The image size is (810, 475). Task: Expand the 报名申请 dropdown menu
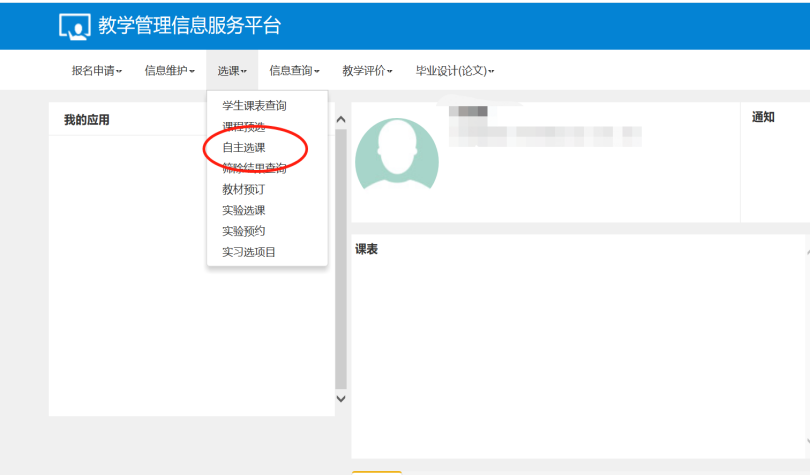click(x=96, y=70)
